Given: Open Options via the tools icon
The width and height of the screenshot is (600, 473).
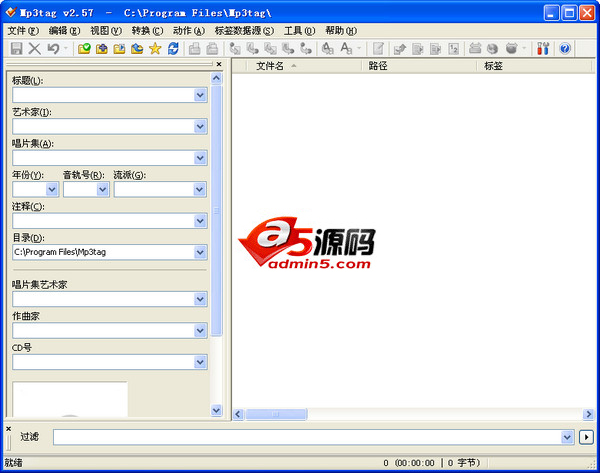Looking at the screenshot, I should tap(543, 49).
